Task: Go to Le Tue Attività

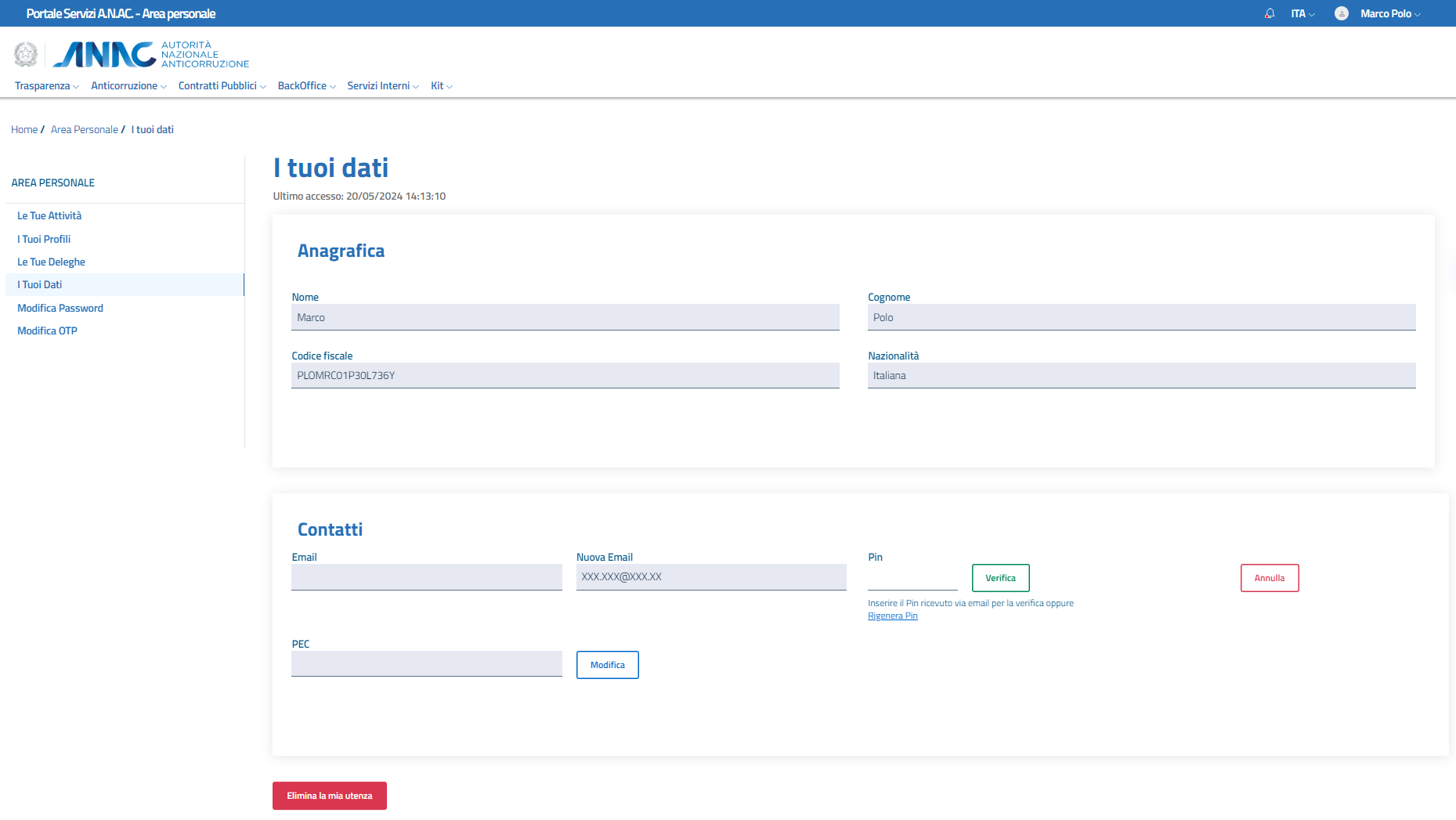Action: click(49, 216)
